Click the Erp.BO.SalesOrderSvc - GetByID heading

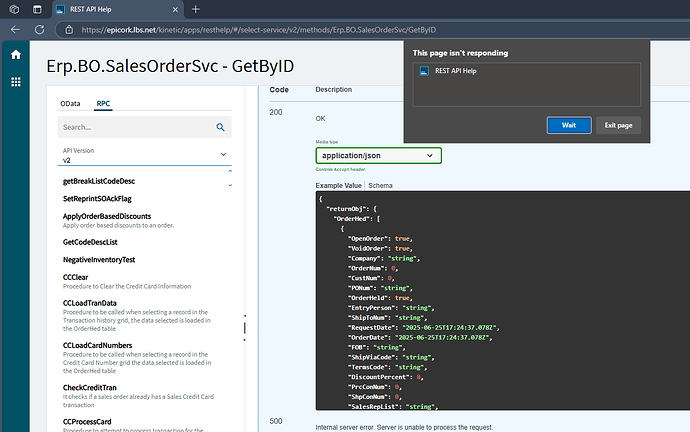(x=170, y=66)
